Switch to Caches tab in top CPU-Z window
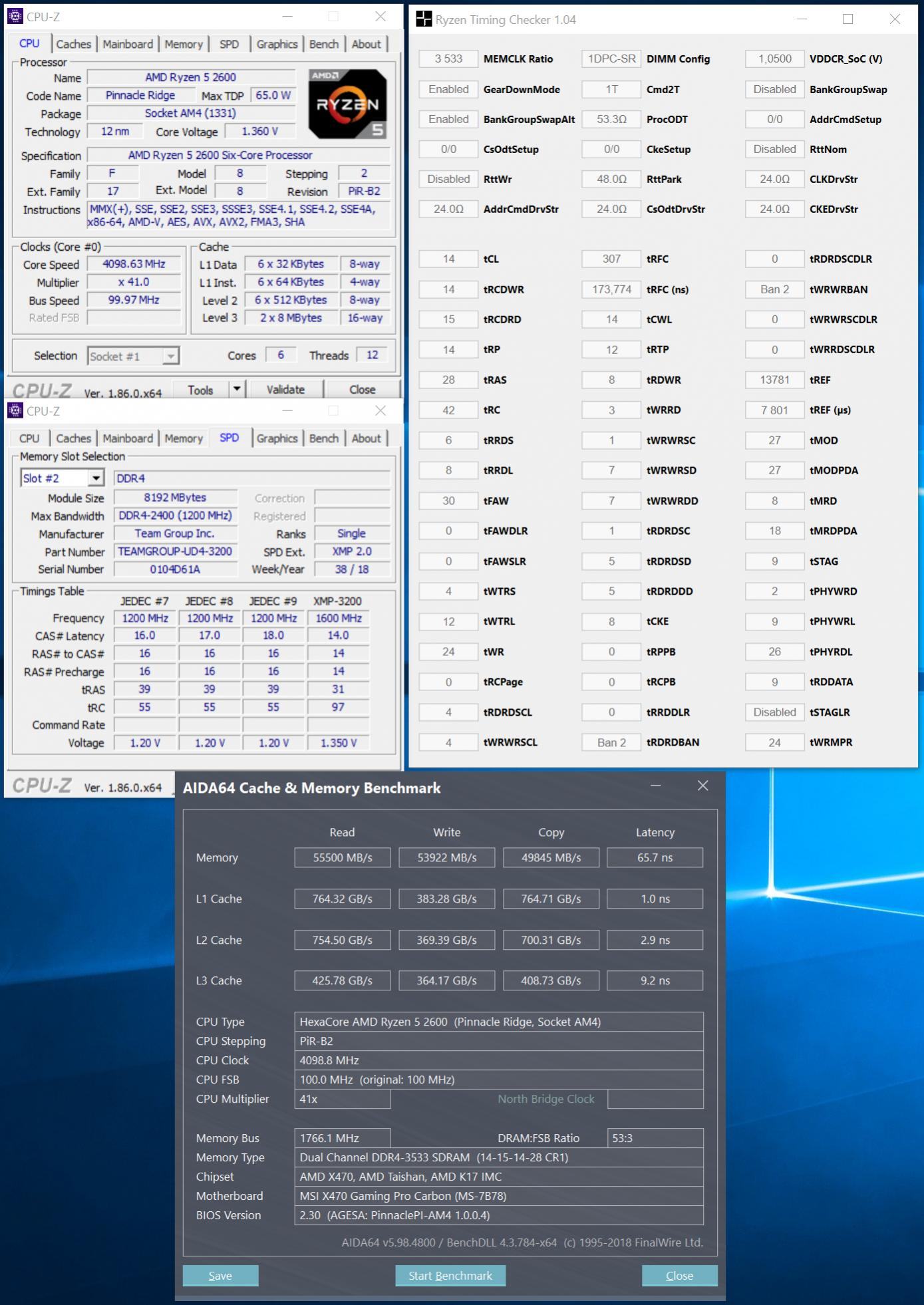Viewport: 924px width, 1305px height. point(73,45)
